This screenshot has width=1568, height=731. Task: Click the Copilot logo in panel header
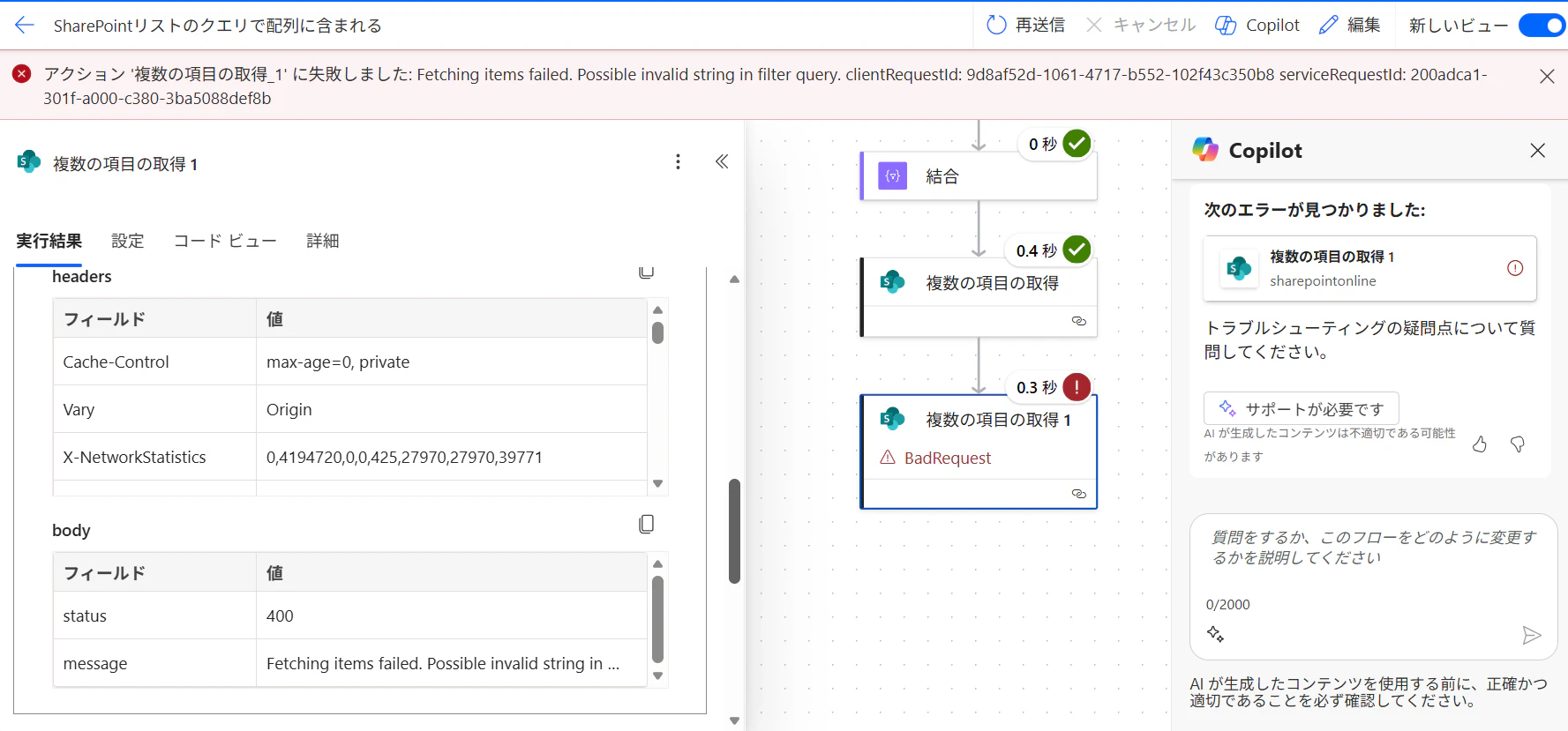point(1205,150)
